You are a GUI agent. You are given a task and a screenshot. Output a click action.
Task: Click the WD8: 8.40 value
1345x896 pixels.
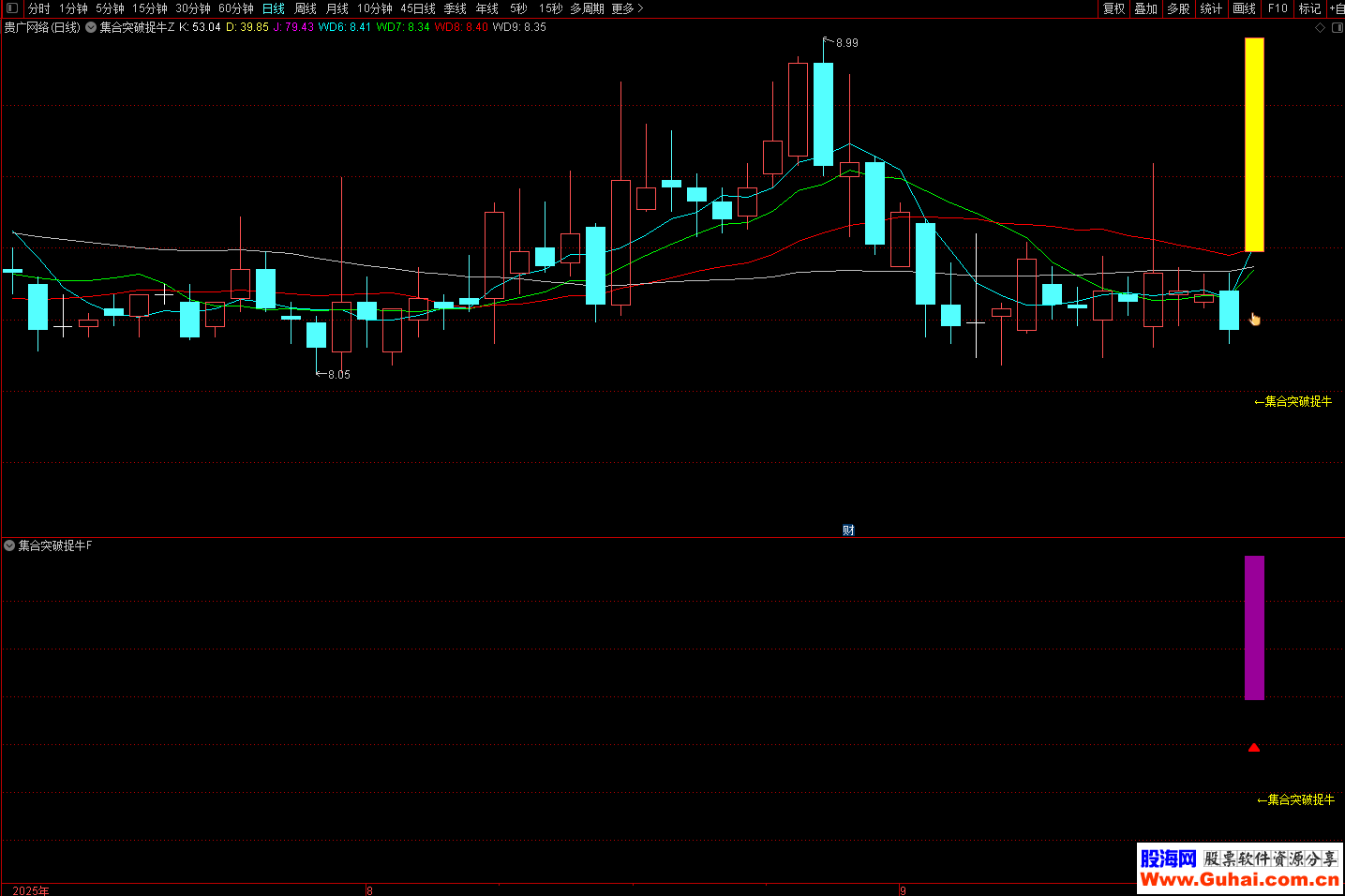point(461,27)
